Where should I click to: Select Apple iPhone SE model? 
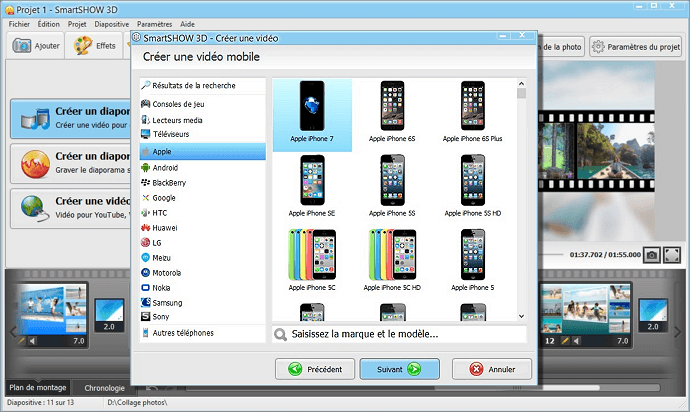click(x=312, y=186)
